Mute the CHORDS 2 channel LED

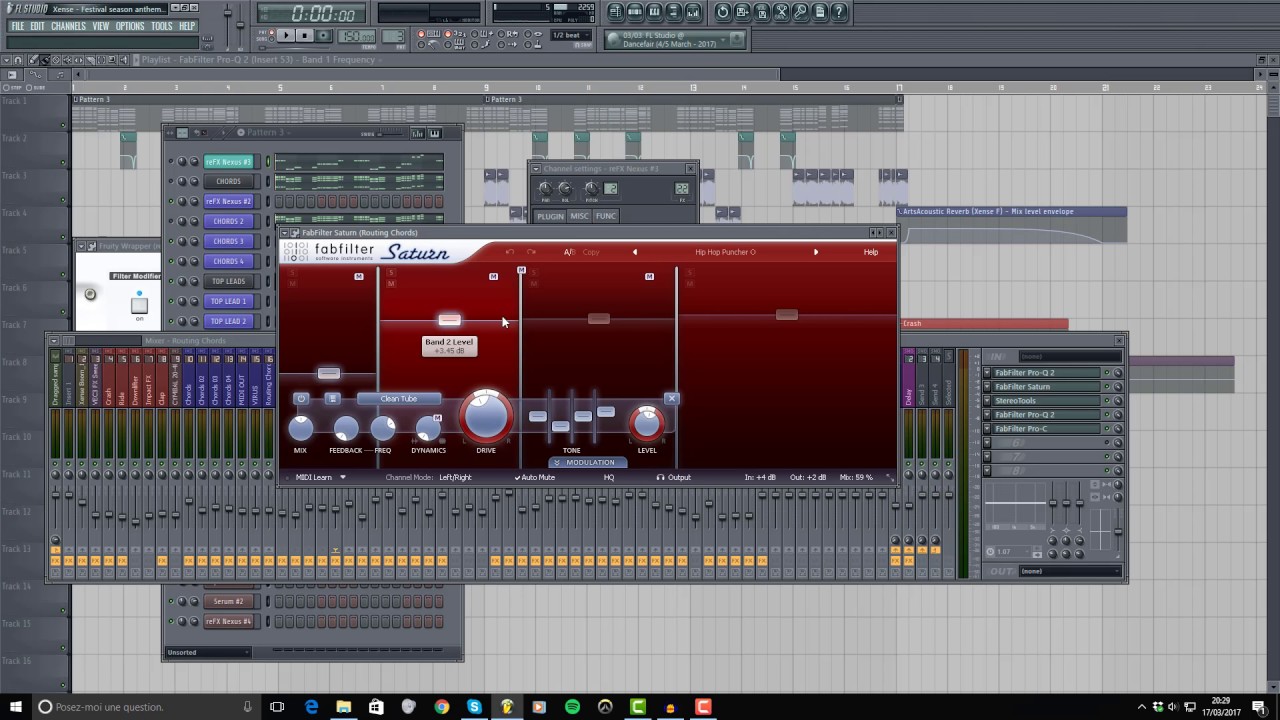(171, 221)
